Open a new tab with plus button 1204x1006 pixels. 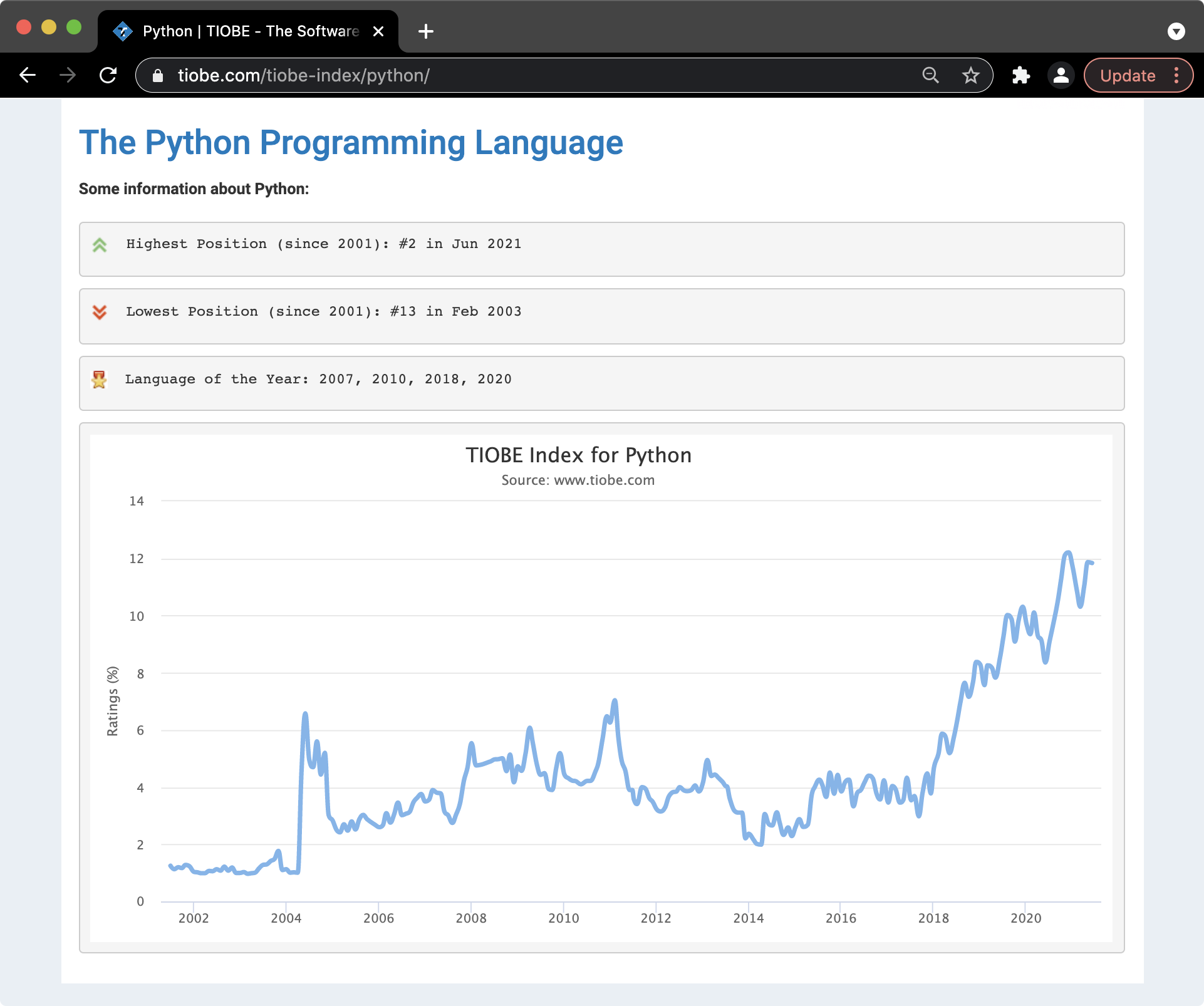tap(426, 31)
